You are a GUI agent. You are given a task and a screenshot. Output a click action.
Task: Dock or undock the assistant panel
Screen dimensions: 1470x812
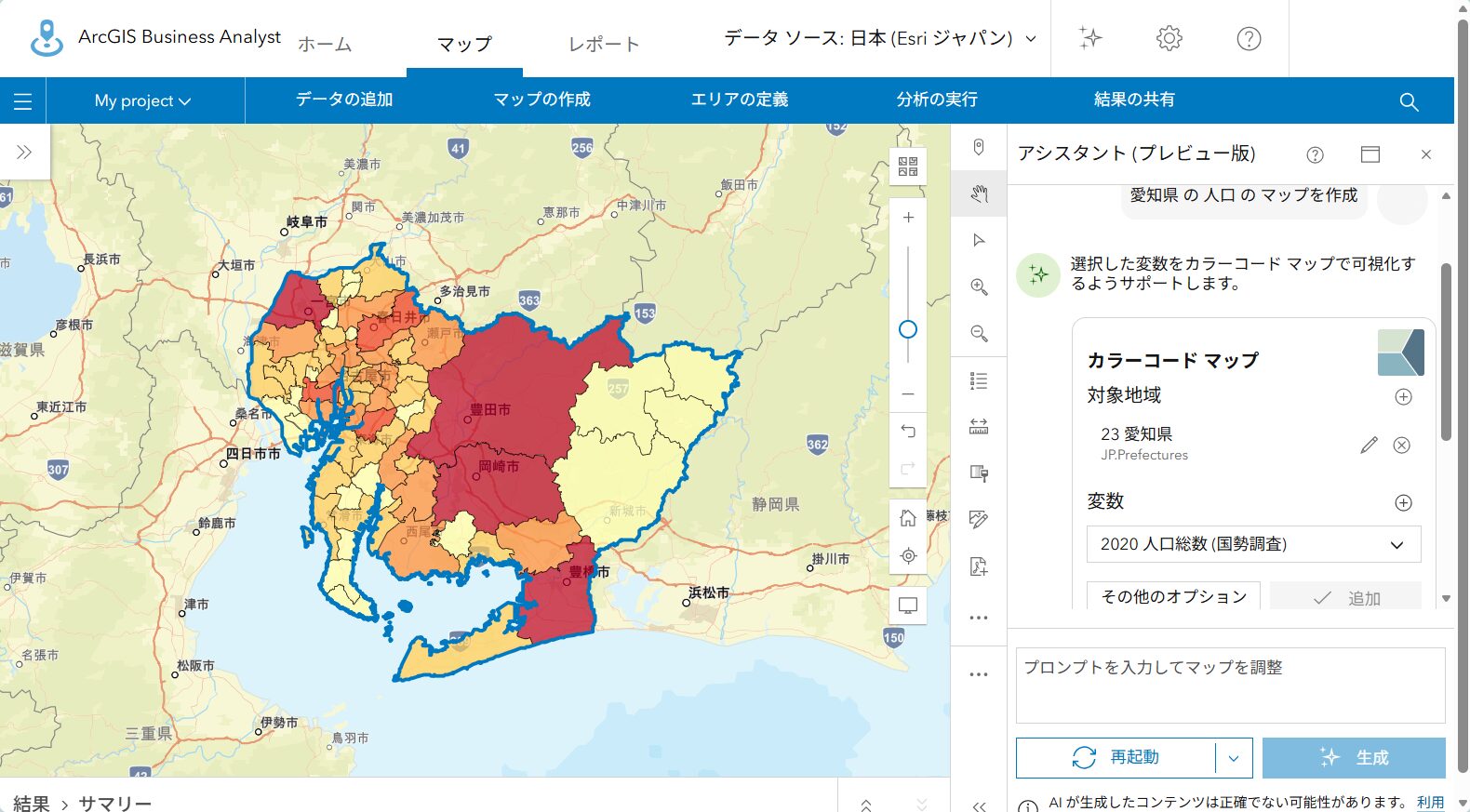tap(1370, 154)
